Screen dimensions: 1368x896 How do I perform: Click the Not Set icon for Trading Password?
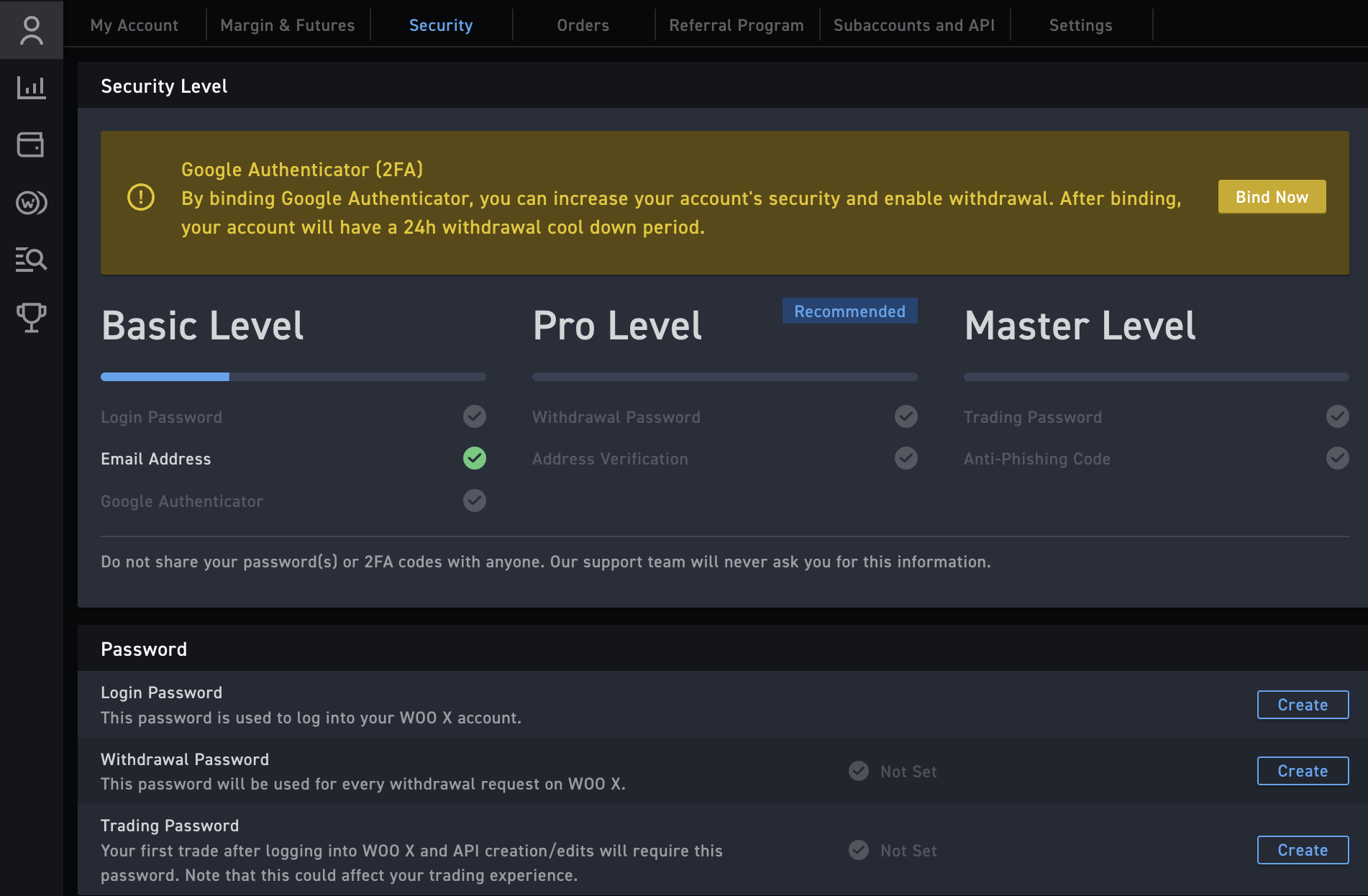coord(859,850)
